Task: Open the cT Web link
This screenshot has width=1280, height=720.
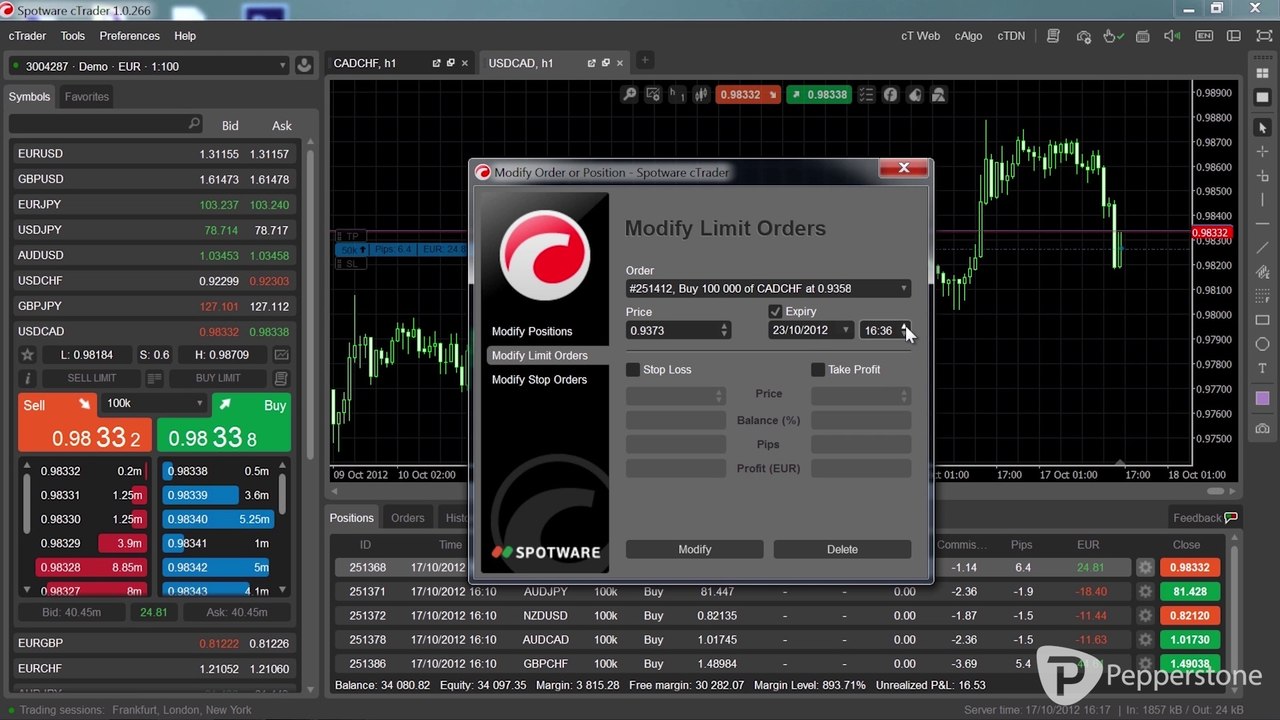Action: point(920,36)
